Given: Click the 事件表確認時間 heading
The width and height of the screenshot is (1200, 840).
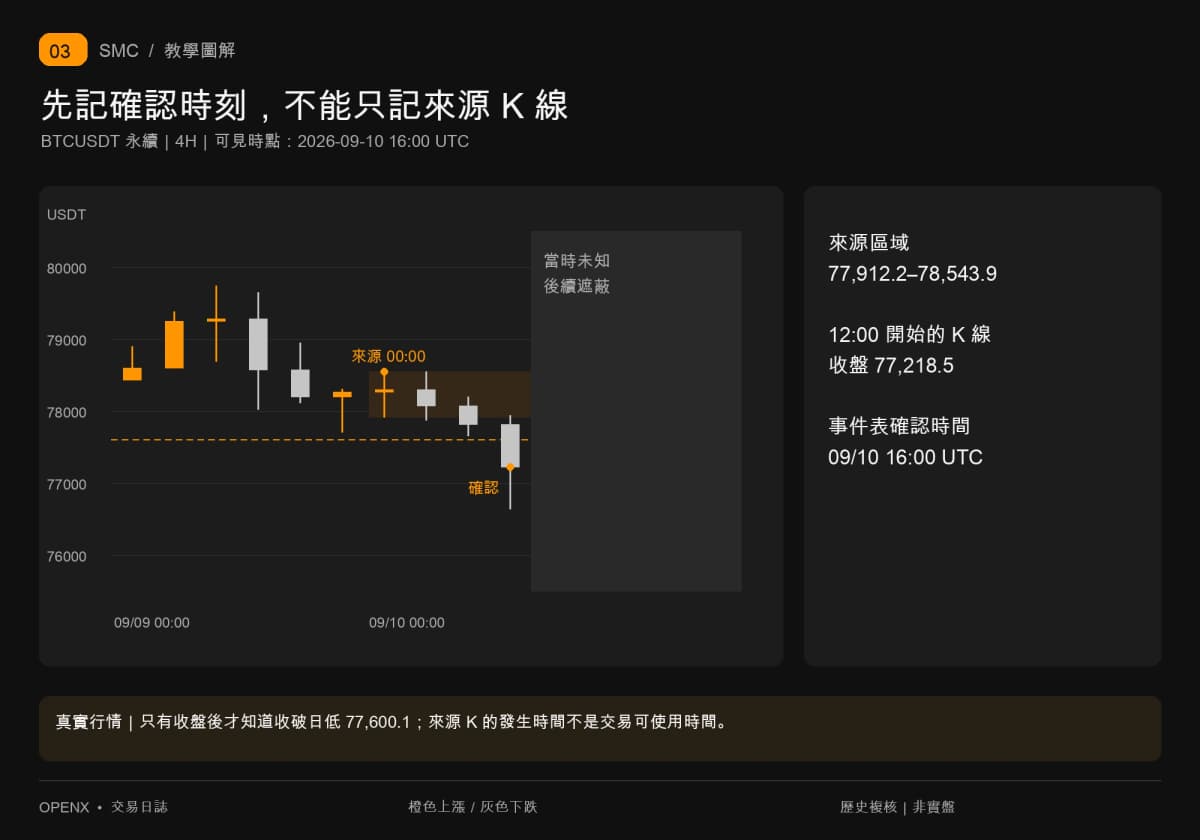Looking at the screenshot, I should coord(899,426).
